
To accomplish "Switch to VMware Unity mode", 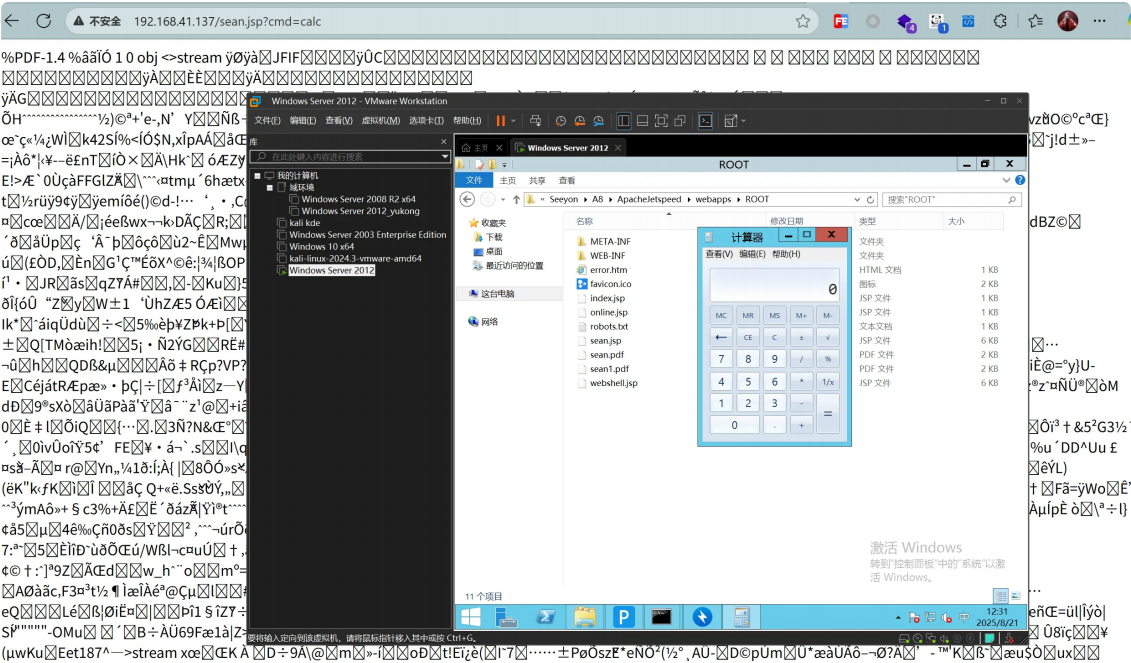I will coord(679,121).
